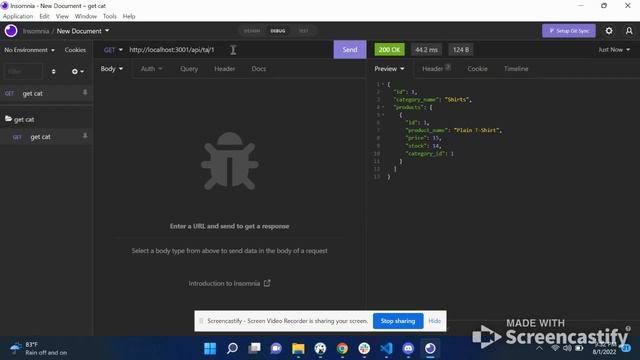Click the Wi-Fi tray icon
The height and width of the screenshot is (360, 640).
555,348
